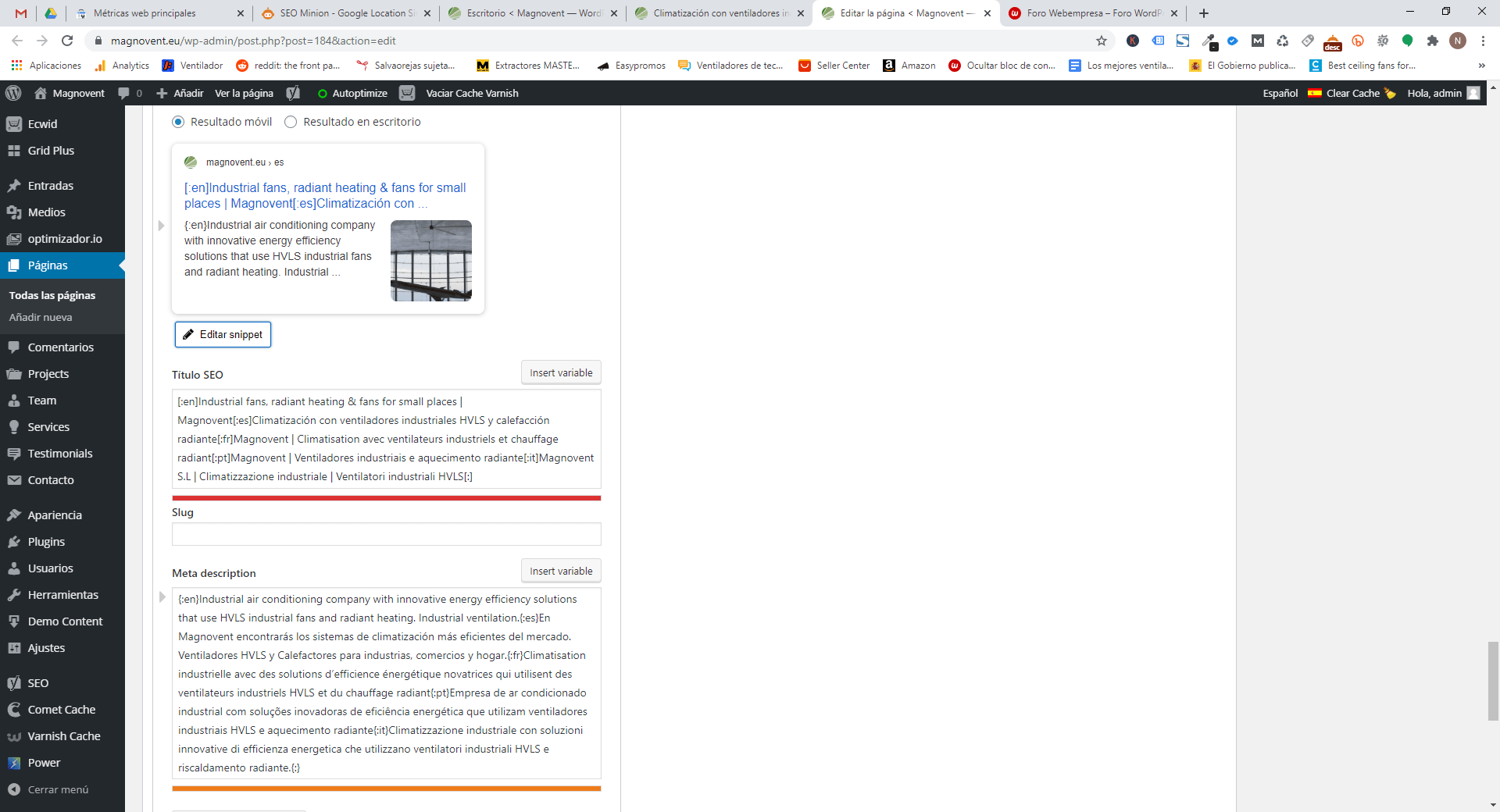The height and width of the screenshot is (812, 1500).
Task: Open Magnovent site menu in admin bar
Action: (x=69, y=93)
